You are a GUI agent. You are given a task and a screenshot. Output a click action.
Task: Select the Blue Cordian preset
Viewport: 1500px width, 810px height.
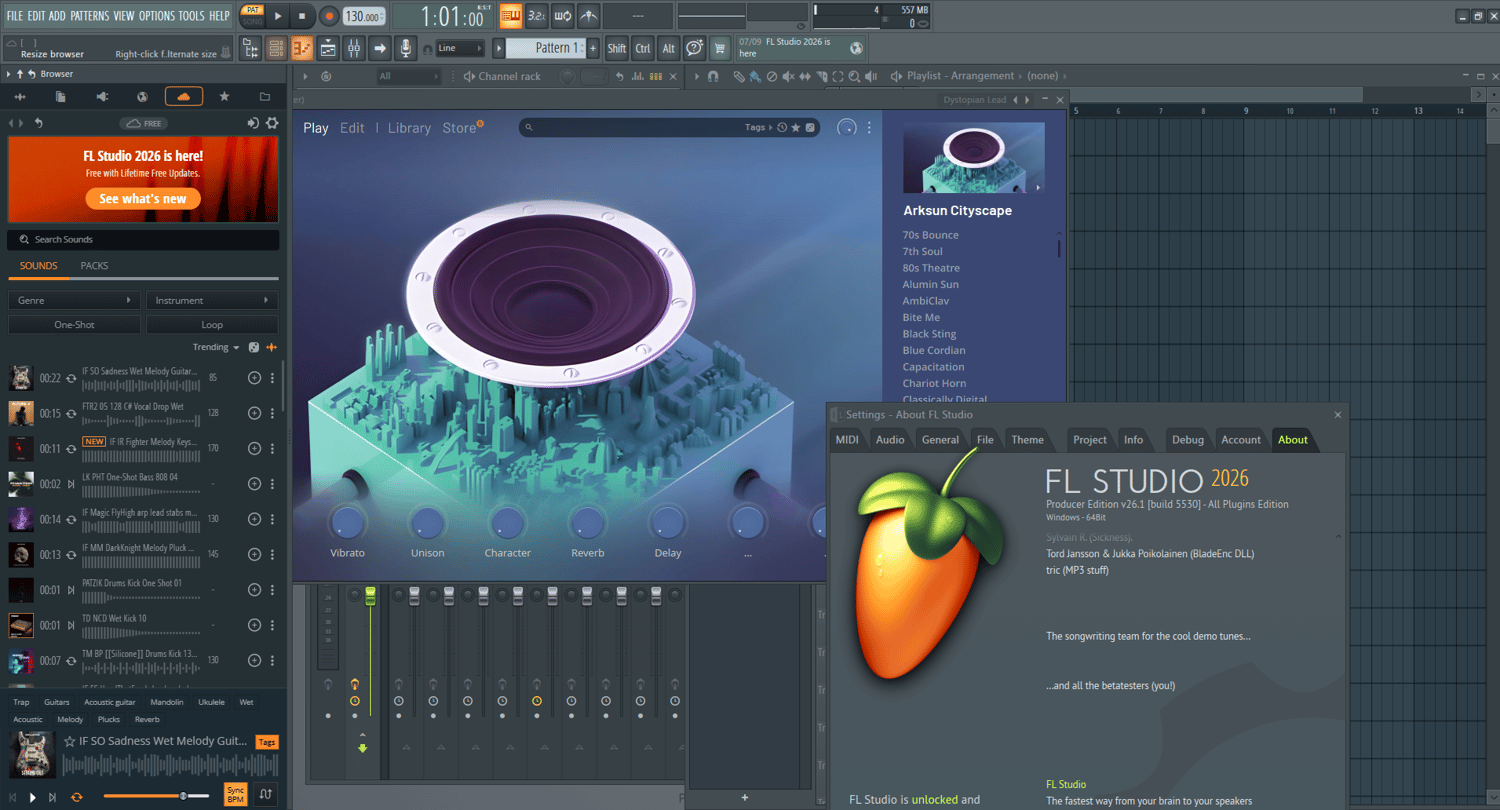coord(934,351)
